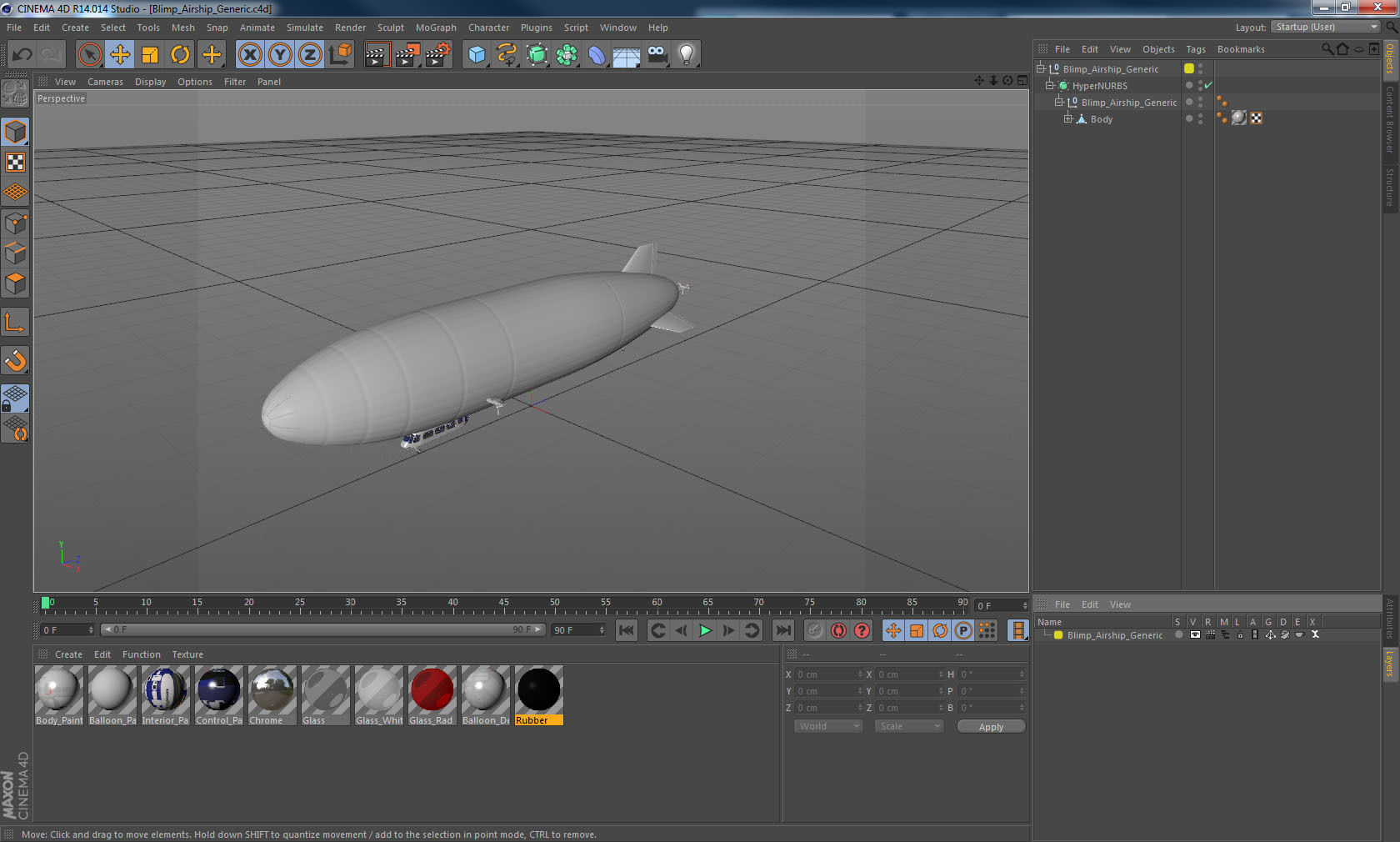The height and width of the screenshot is (842, 1400).
Task: Click the Make Editable icon
Action: [15, 93]
